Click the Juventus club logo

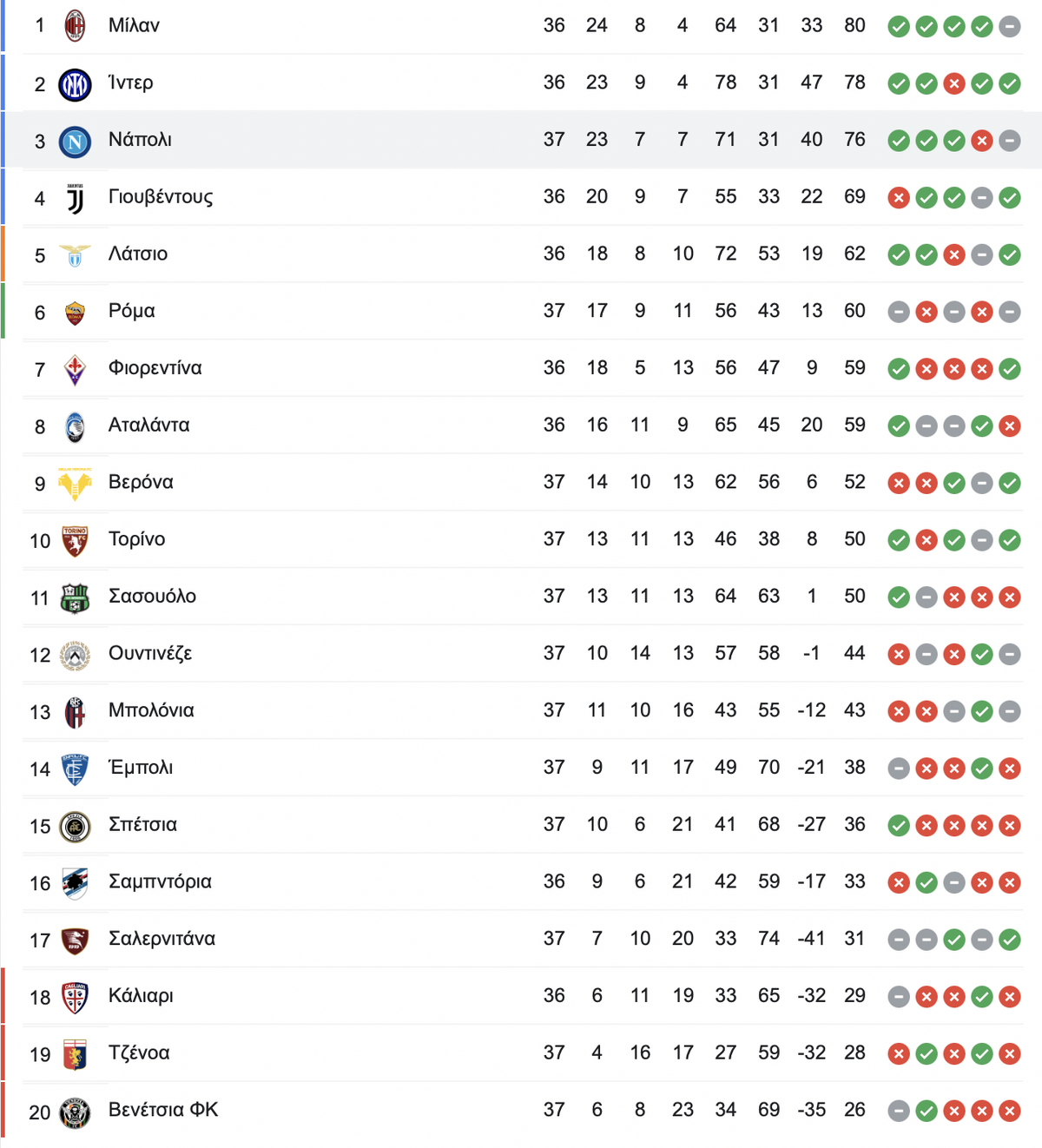click(76, 199)
